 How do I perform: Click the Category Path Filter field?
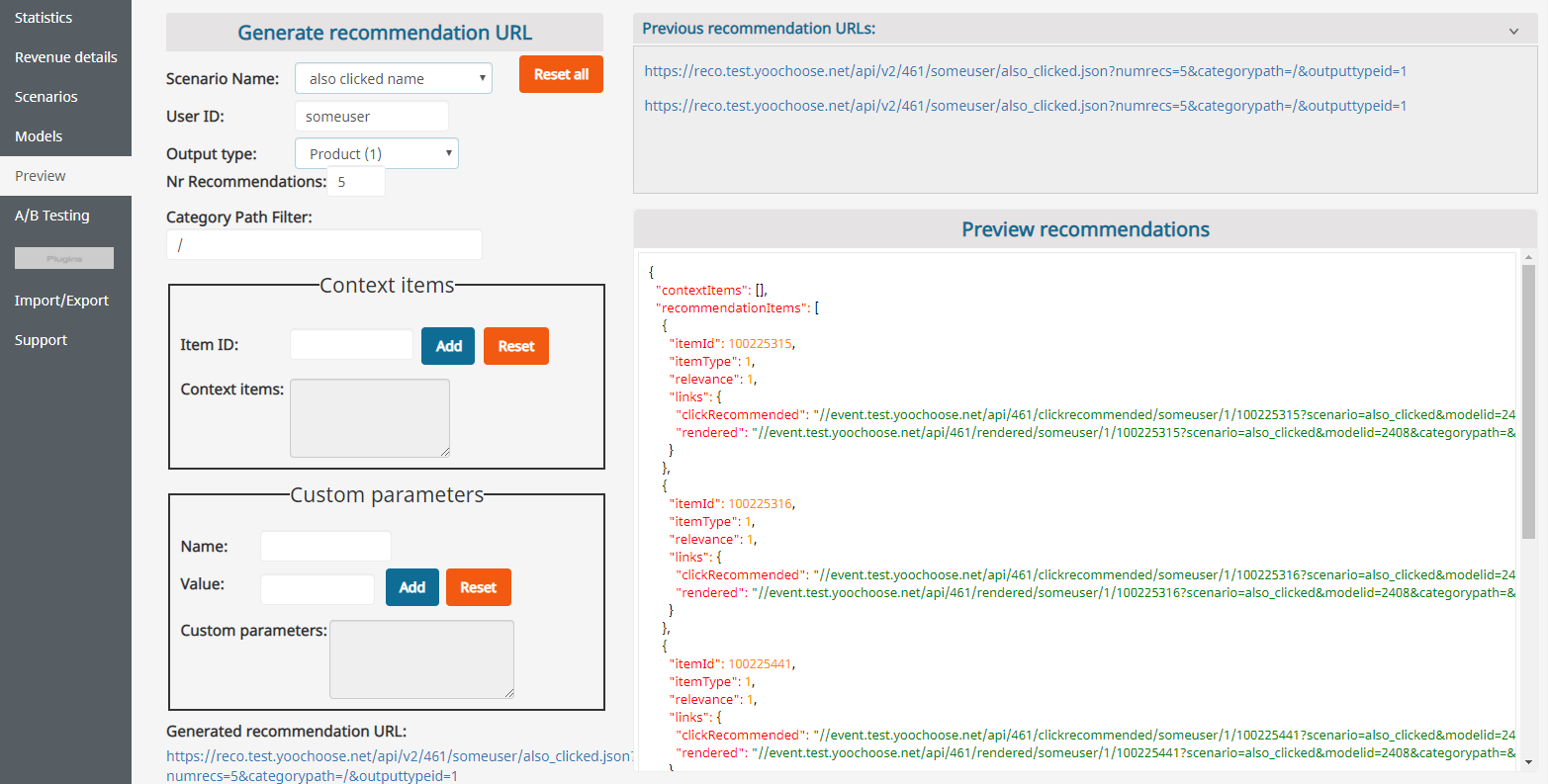coord(324,245)
